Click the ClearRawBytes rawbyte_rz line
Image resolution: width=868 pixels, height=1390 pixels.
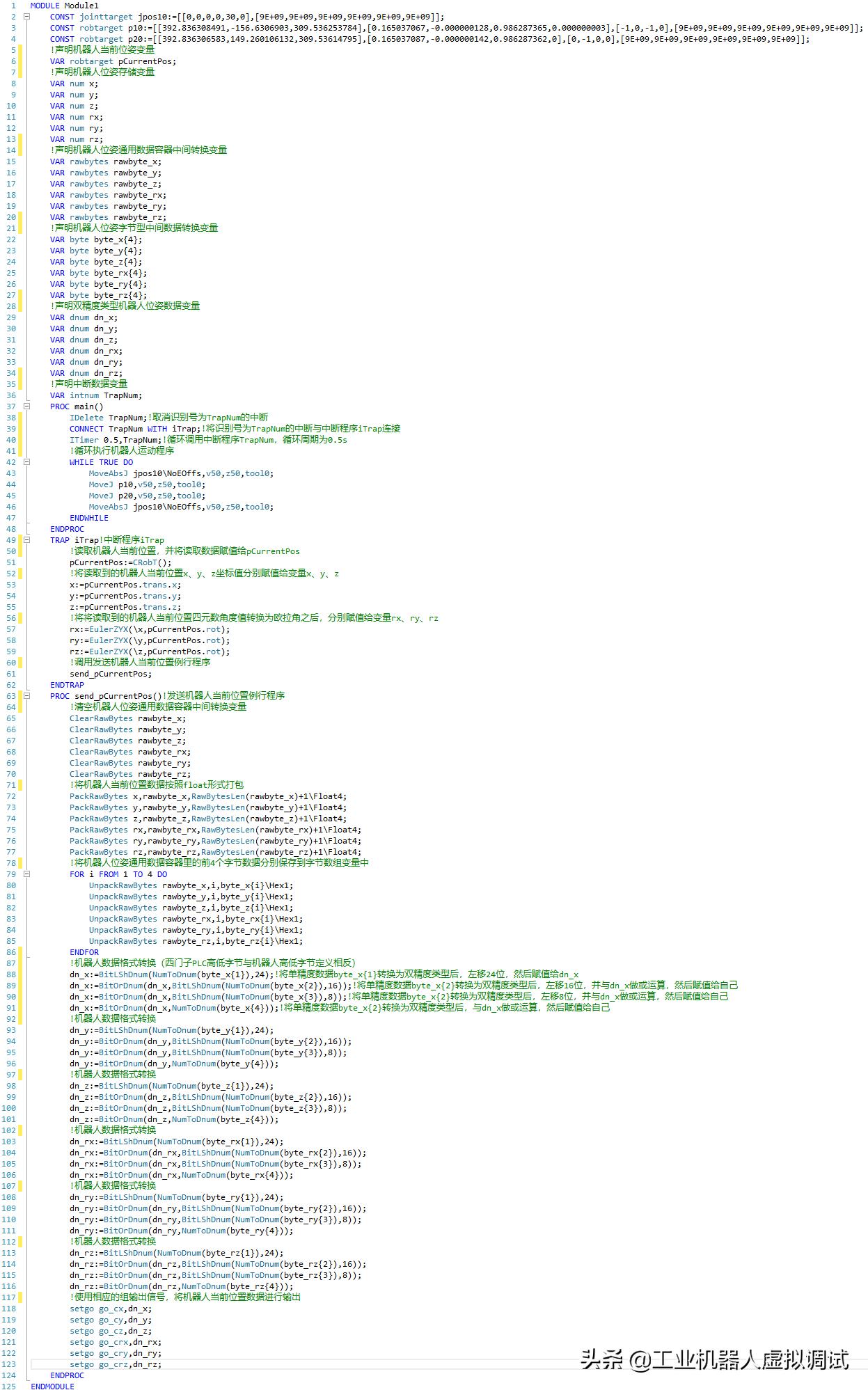pos(130,774)
